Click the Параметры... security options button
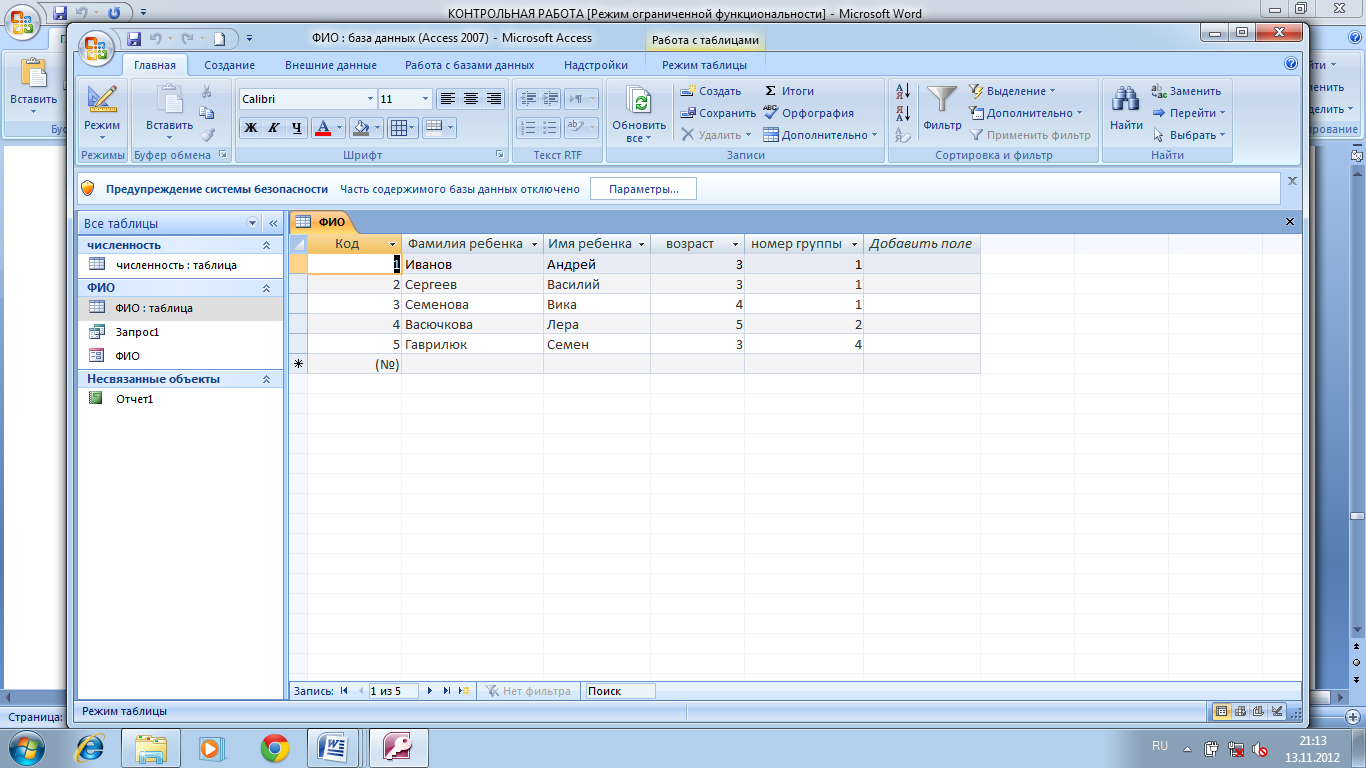Viewport: 1366px width, 768px height. pos(643,188)
